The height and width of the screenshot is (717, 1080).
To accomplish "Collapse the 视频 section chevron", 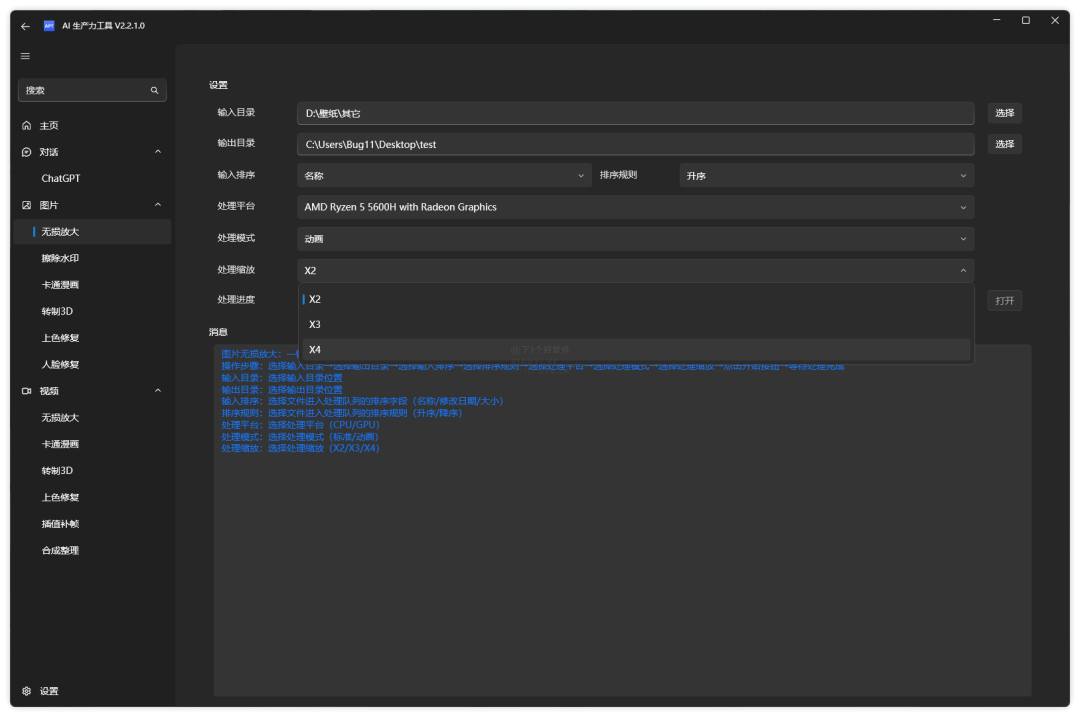I will point(158,391).
